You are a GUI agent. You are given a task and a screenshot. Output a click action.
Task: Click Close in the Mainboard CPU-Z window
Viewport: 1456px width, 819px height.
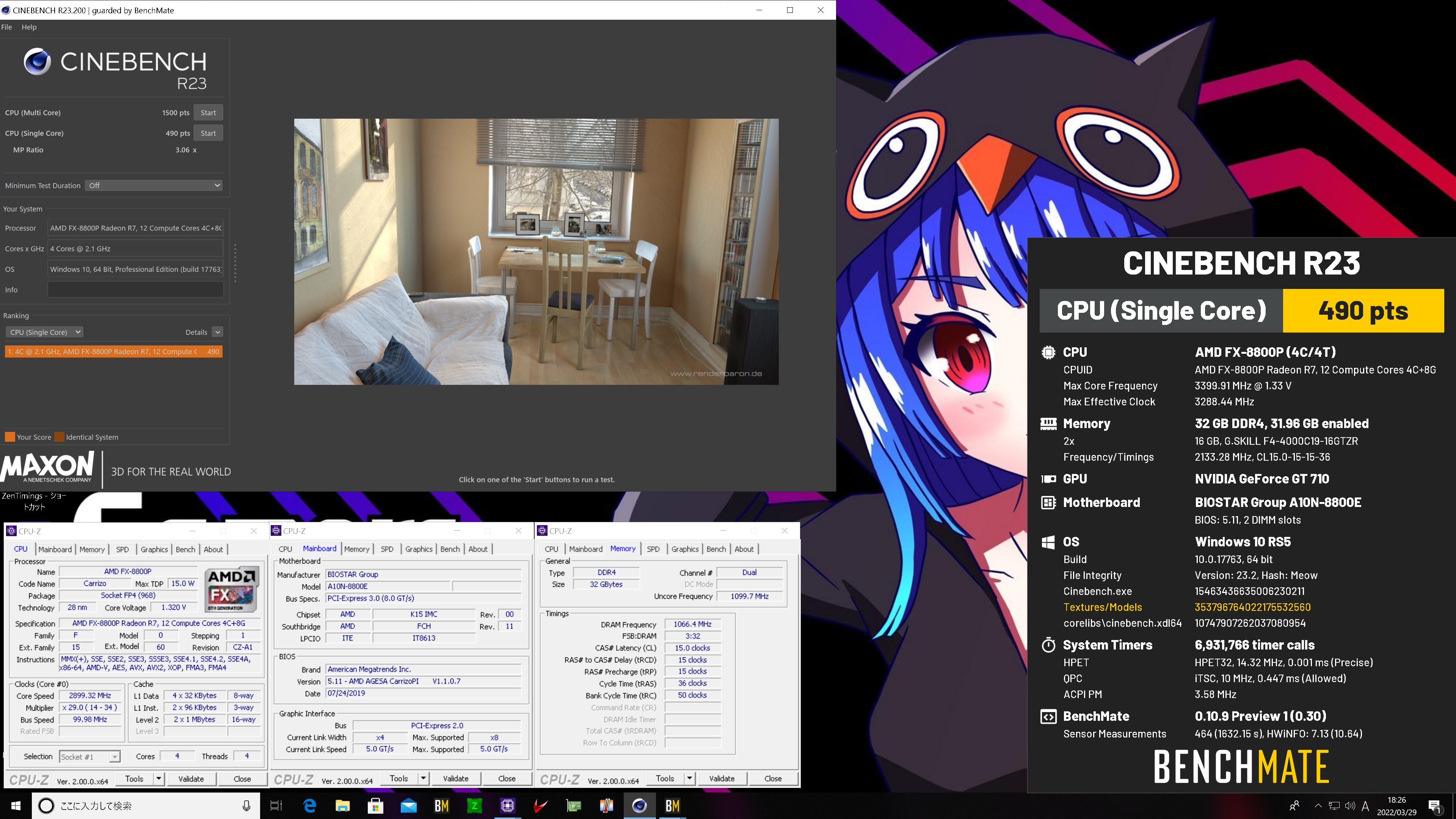(507, 778)
